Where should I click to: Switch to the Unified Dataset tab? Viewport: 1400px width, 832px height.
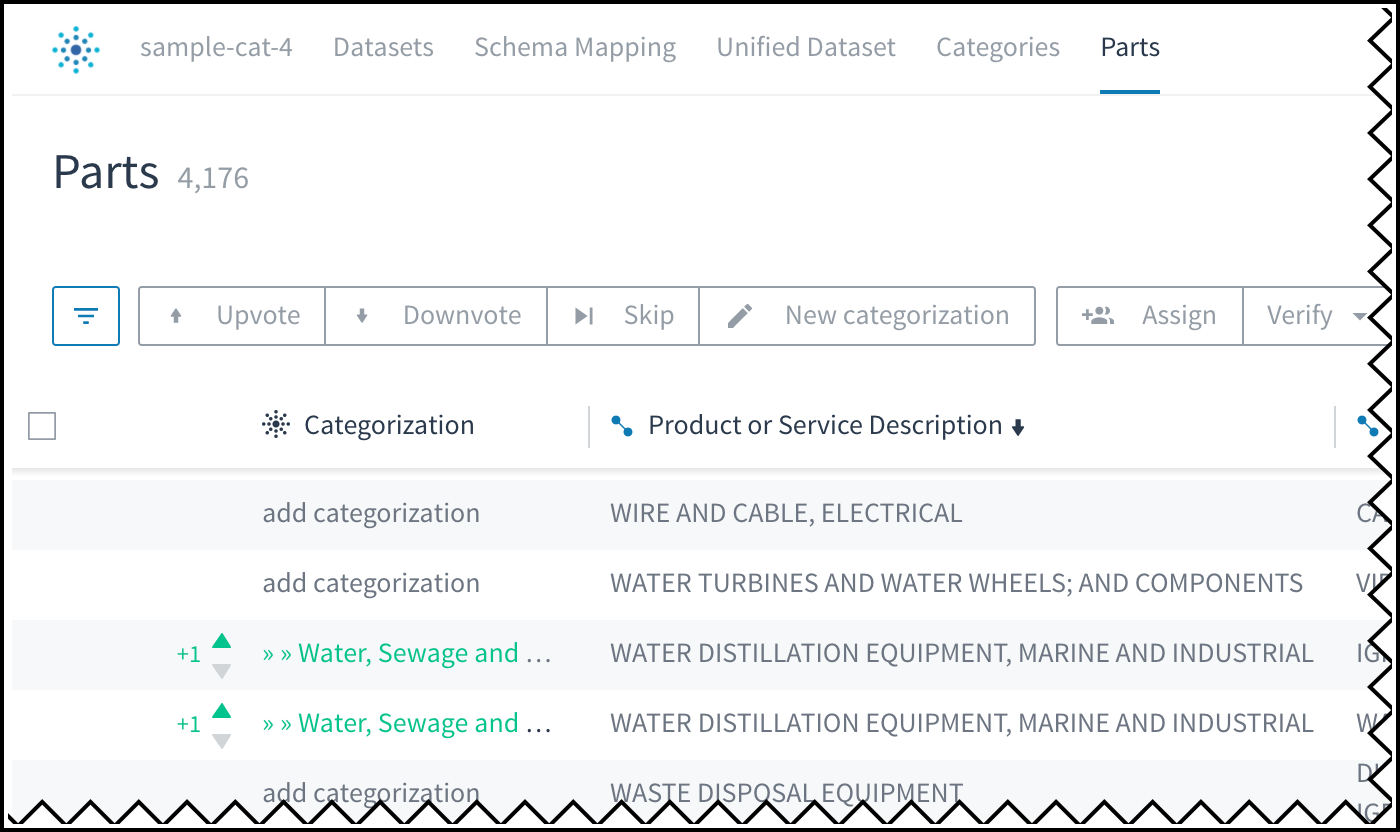806,47
